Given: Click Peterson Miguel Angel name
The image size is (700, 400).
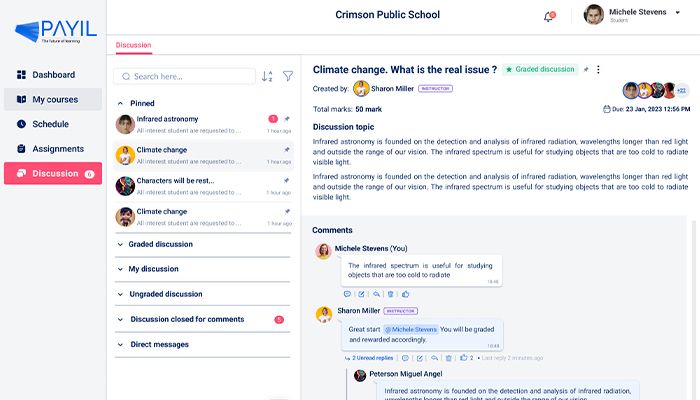Looking at the screenshot, I should coord(406,374).
